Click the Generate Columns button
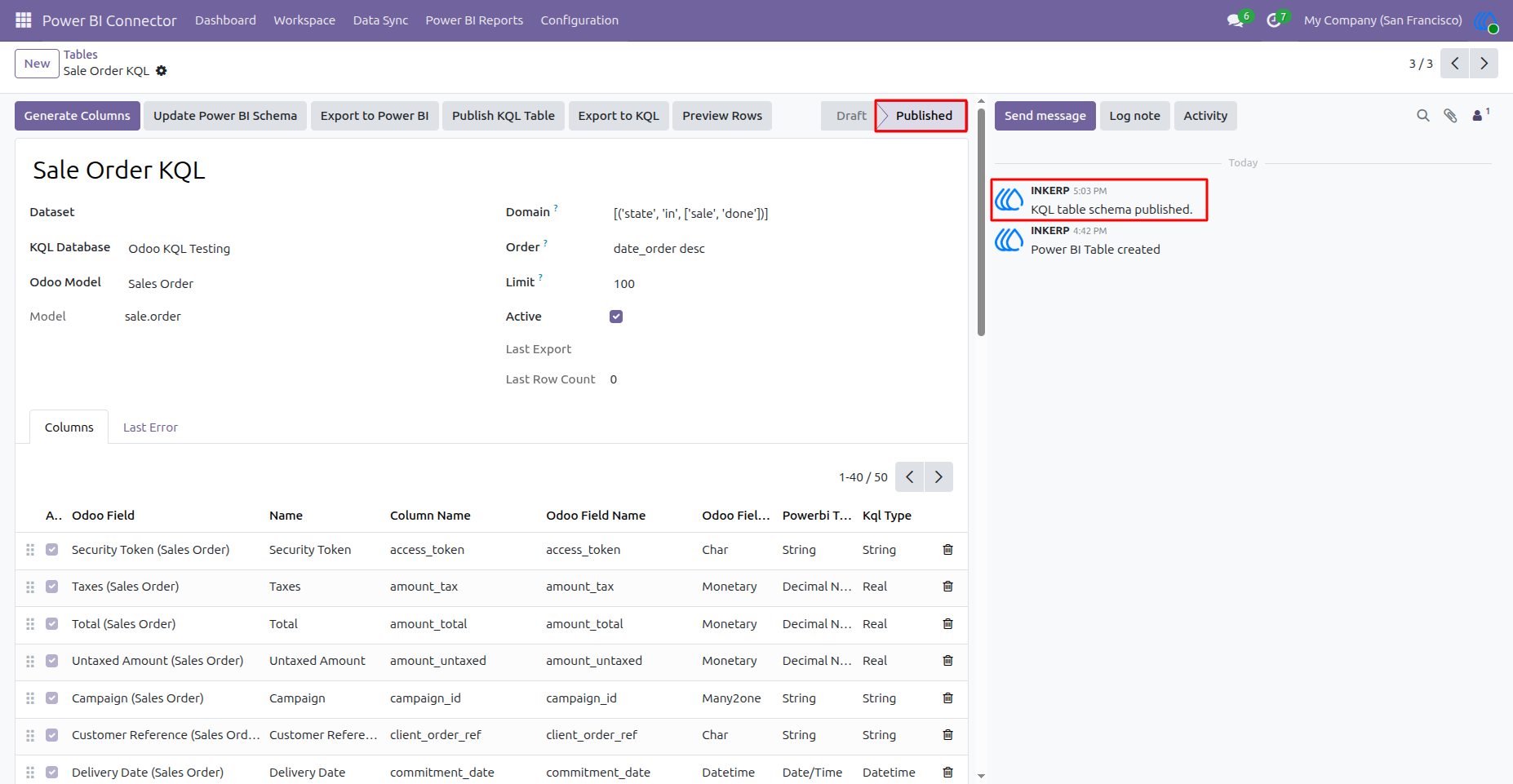 (78, 116)
